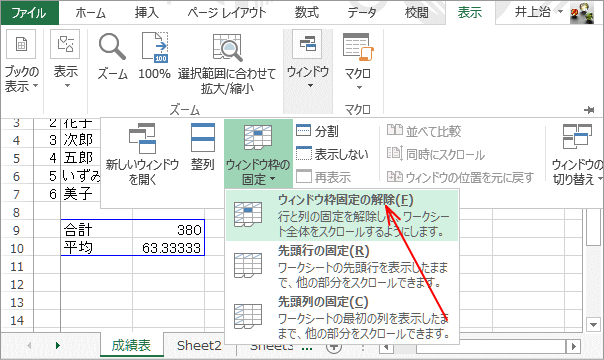
Task: Click horizontal scrollbar right arrow
Action: click(574, 347)
